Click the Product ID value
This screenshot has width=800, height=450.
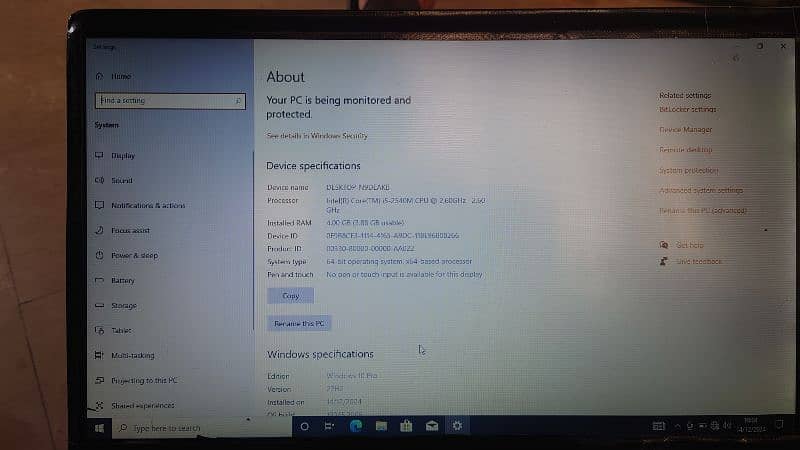[x=370, y=249]
